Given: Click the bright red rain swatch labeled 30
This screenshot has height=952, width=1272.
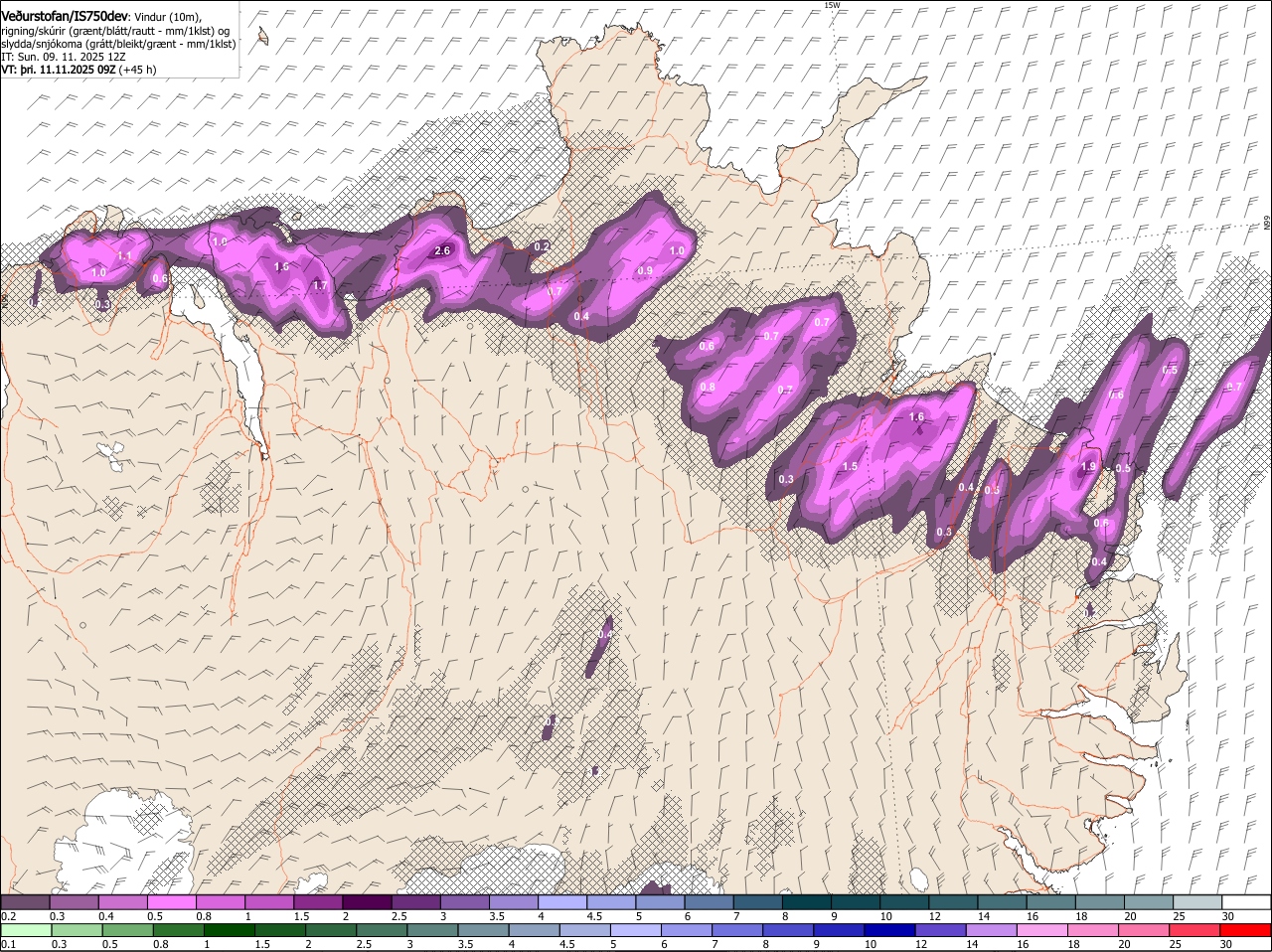Looking at the screenshot, I should 1245,930.
